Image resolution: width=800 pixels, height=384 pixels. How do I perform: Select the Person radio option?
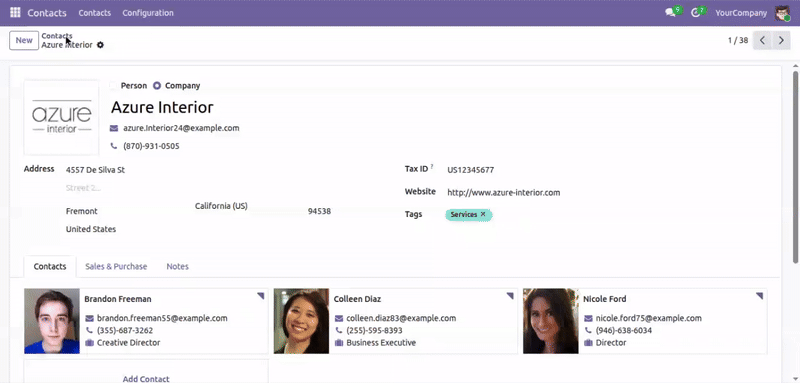pos(113,86)
